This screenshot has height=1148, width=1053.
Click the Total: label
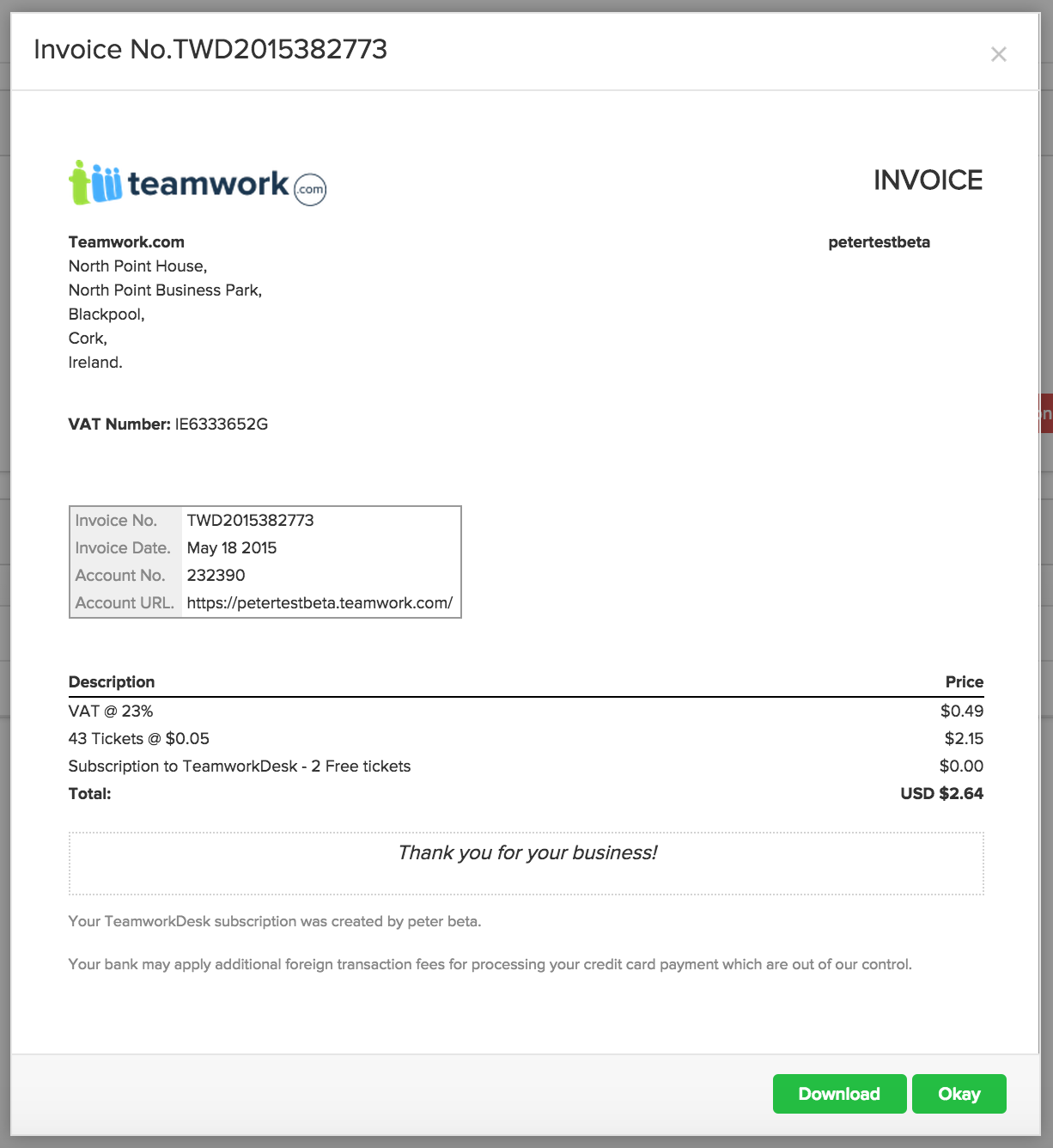90,794
